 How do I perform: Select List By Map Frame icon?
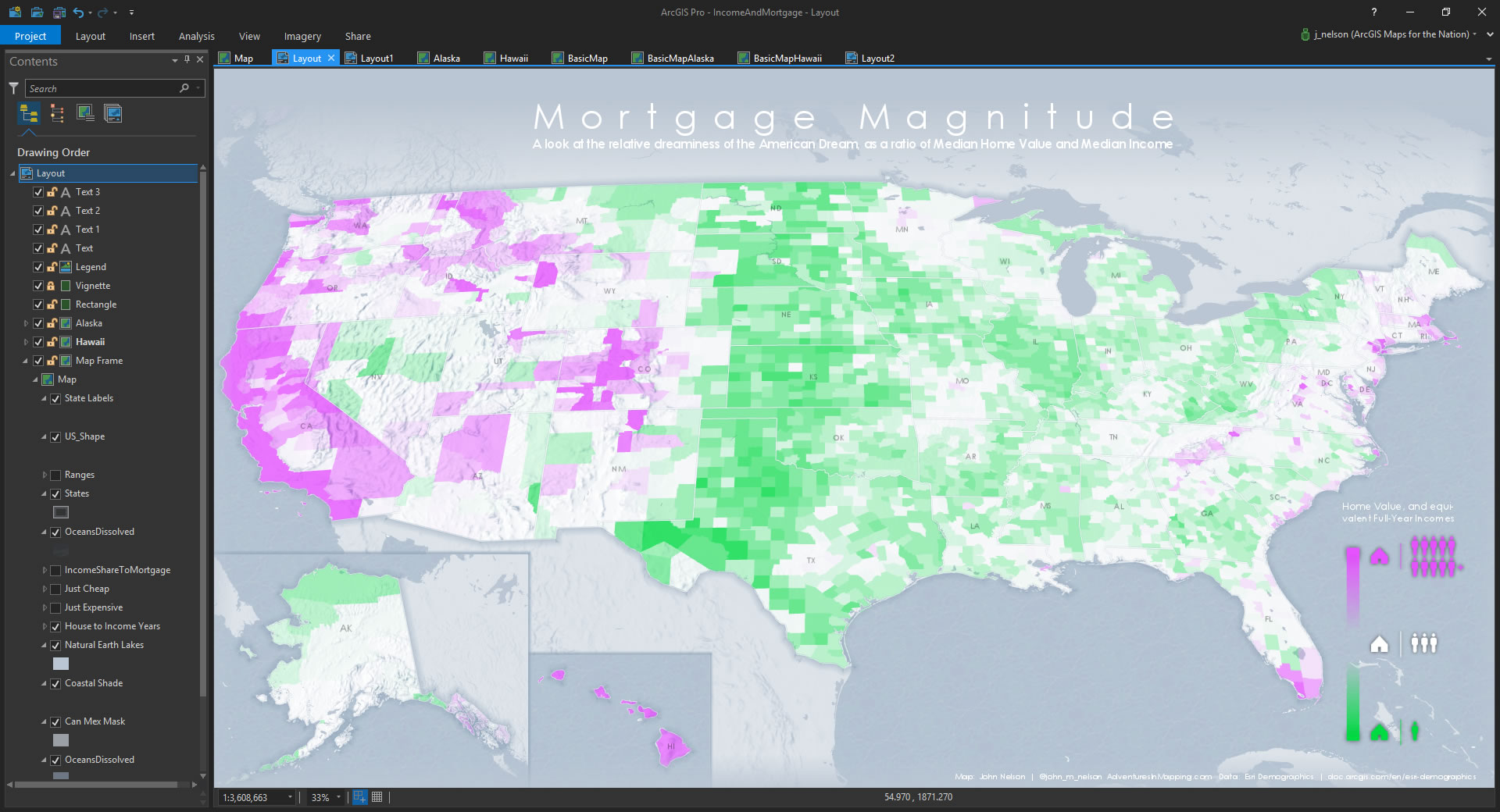pos(85,114)
